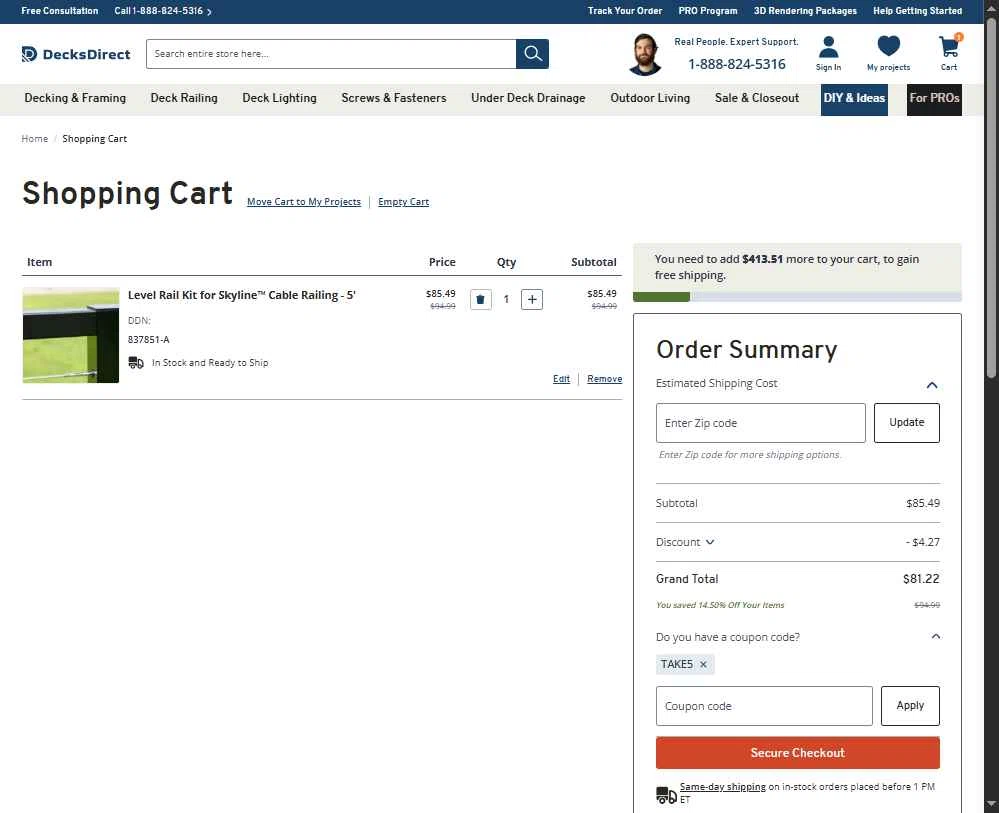
Task: Go to Home breadcrumb
Action: tap(34, 139)
